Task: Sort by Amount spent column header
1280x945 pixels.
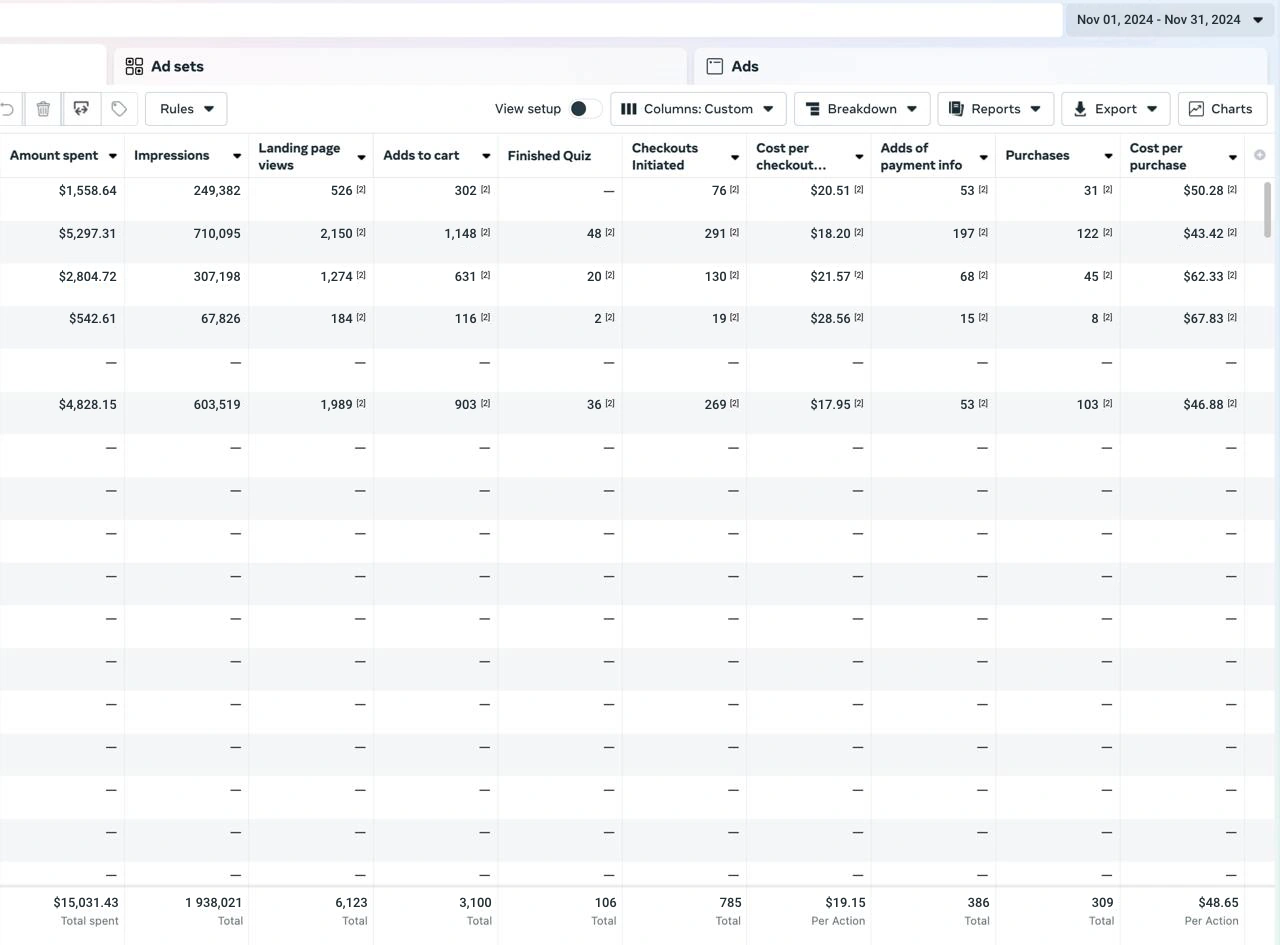Action: pyautogui.click(x=54, y=155)
